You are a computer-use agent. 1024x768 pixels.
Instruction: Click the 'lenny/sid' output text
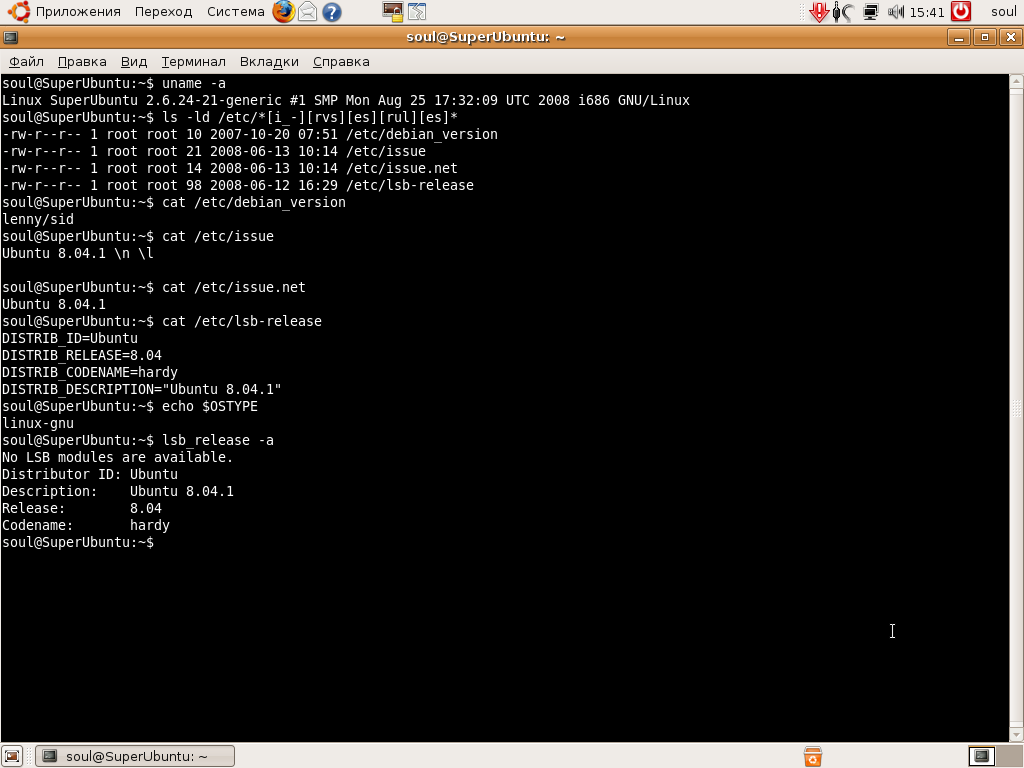38,219
